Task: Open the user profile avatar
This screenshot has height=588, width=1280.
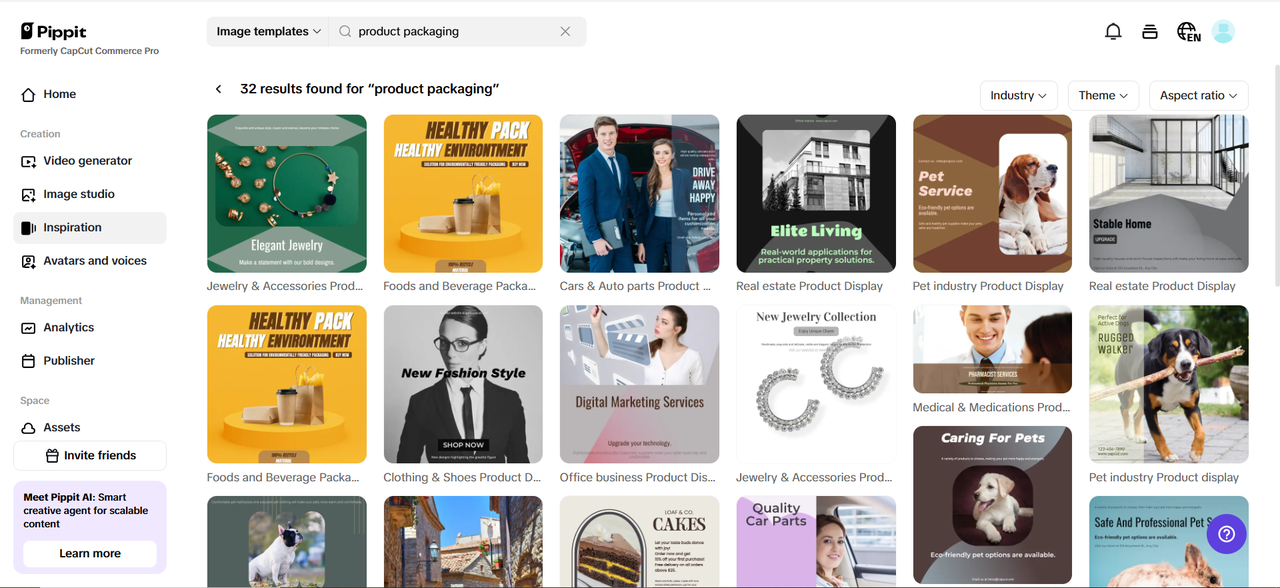Action: tap(1223, 32)
